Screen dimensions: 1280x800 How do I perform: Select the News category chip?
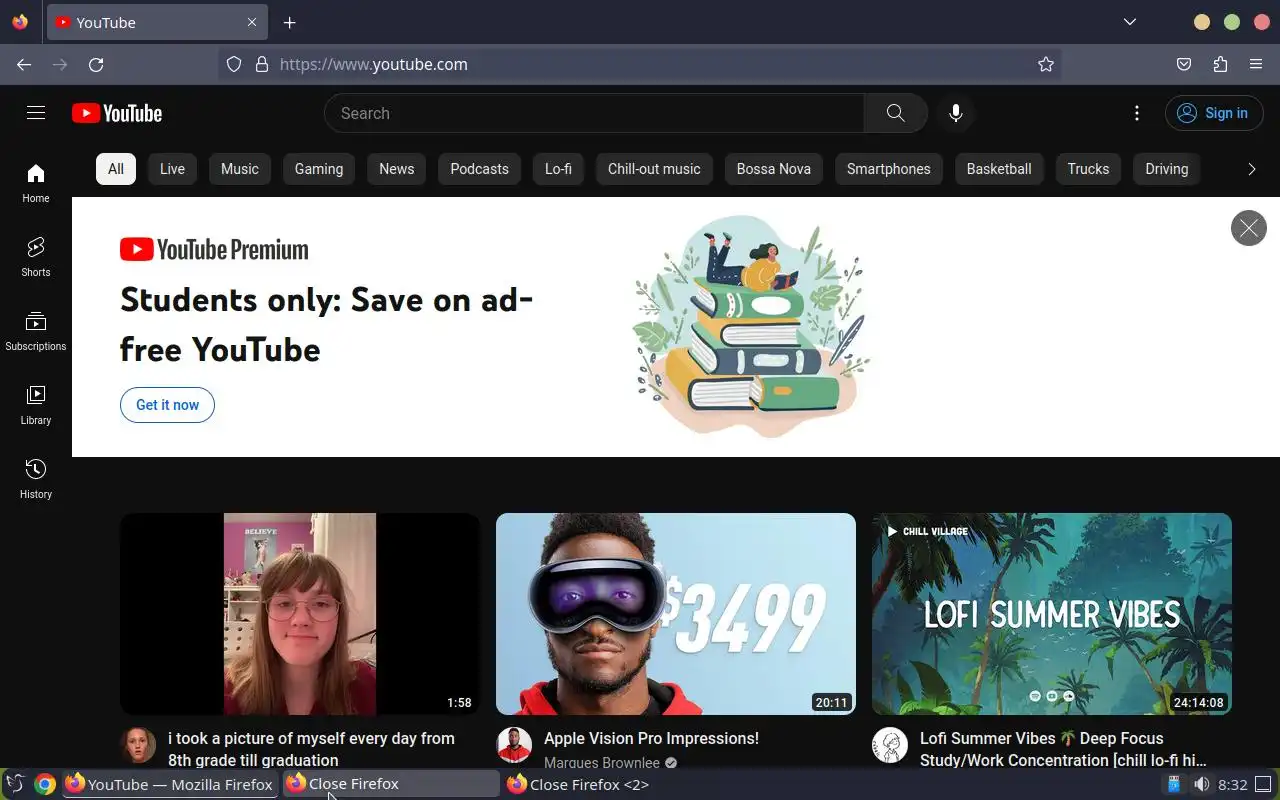[x=397, y=169]
